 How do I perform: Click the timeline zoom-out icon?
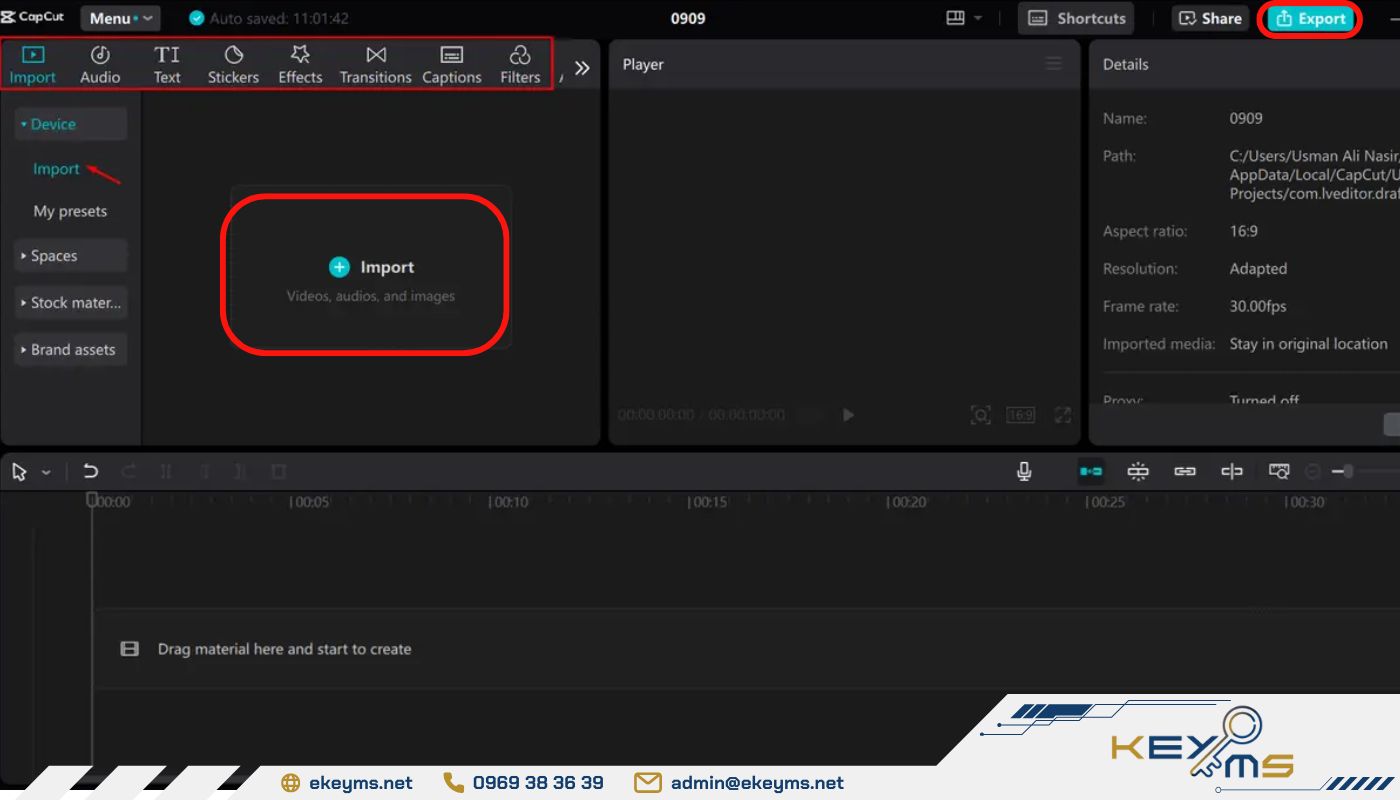pos(1313,471)
